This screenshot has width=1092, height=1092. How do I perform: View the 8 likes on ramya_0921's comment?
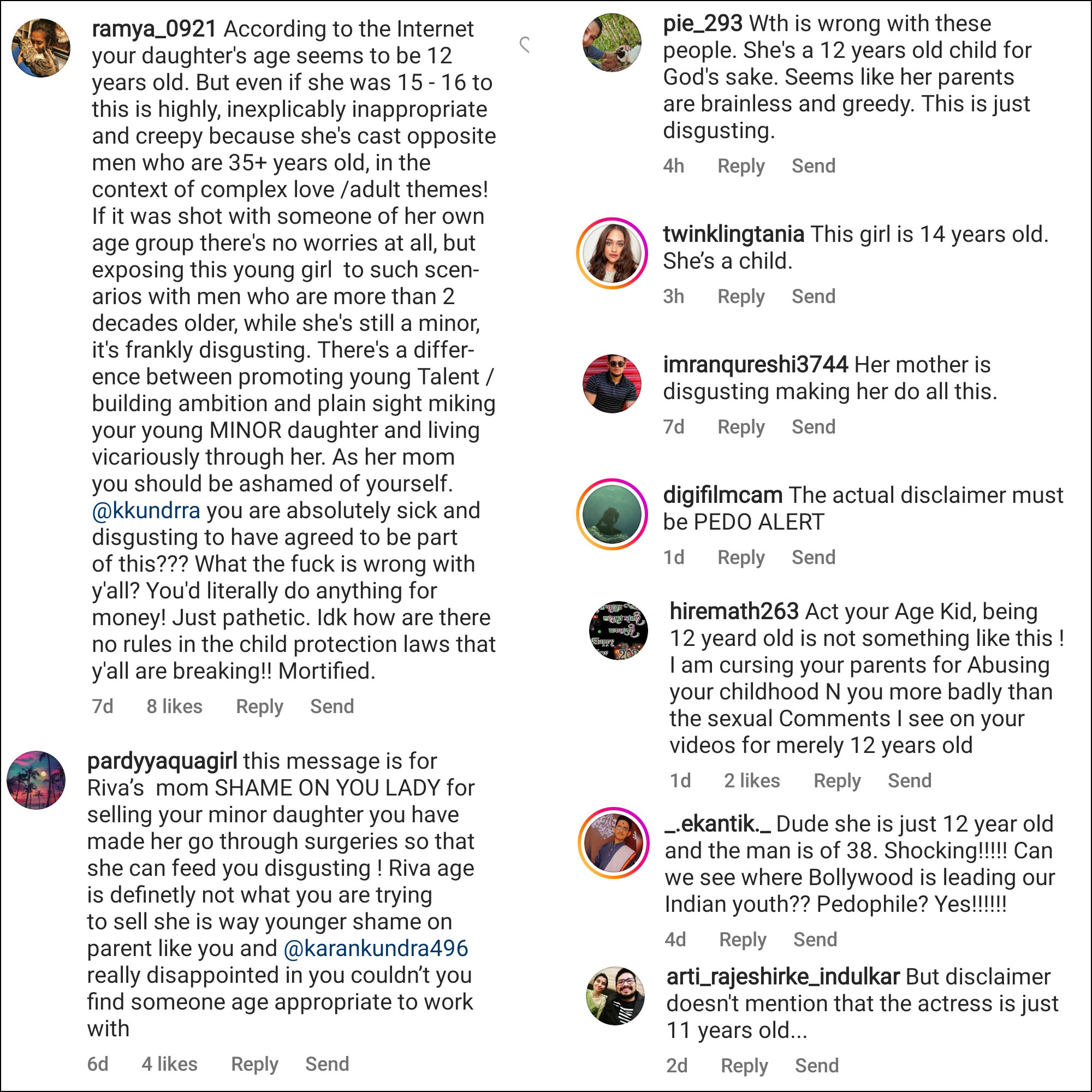click(175, 706)
